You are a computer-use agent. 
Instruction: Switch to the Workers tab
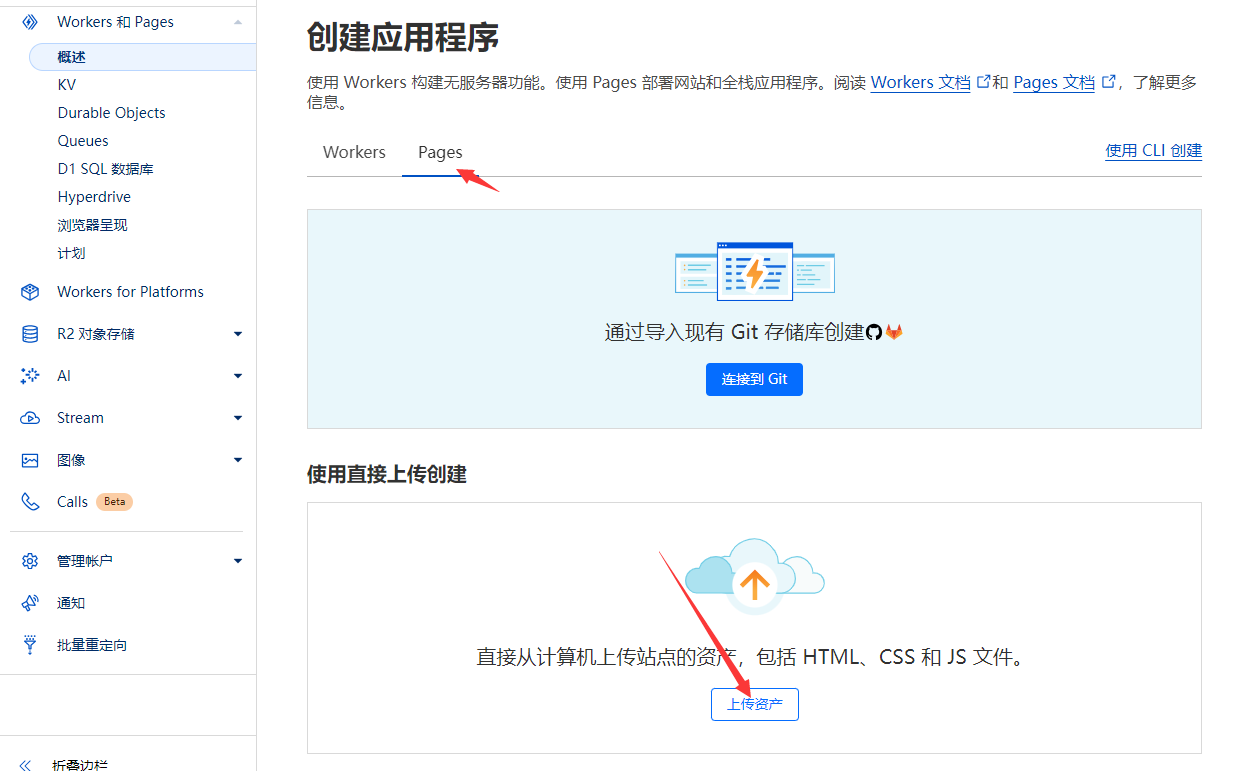[x=354, y=152]
